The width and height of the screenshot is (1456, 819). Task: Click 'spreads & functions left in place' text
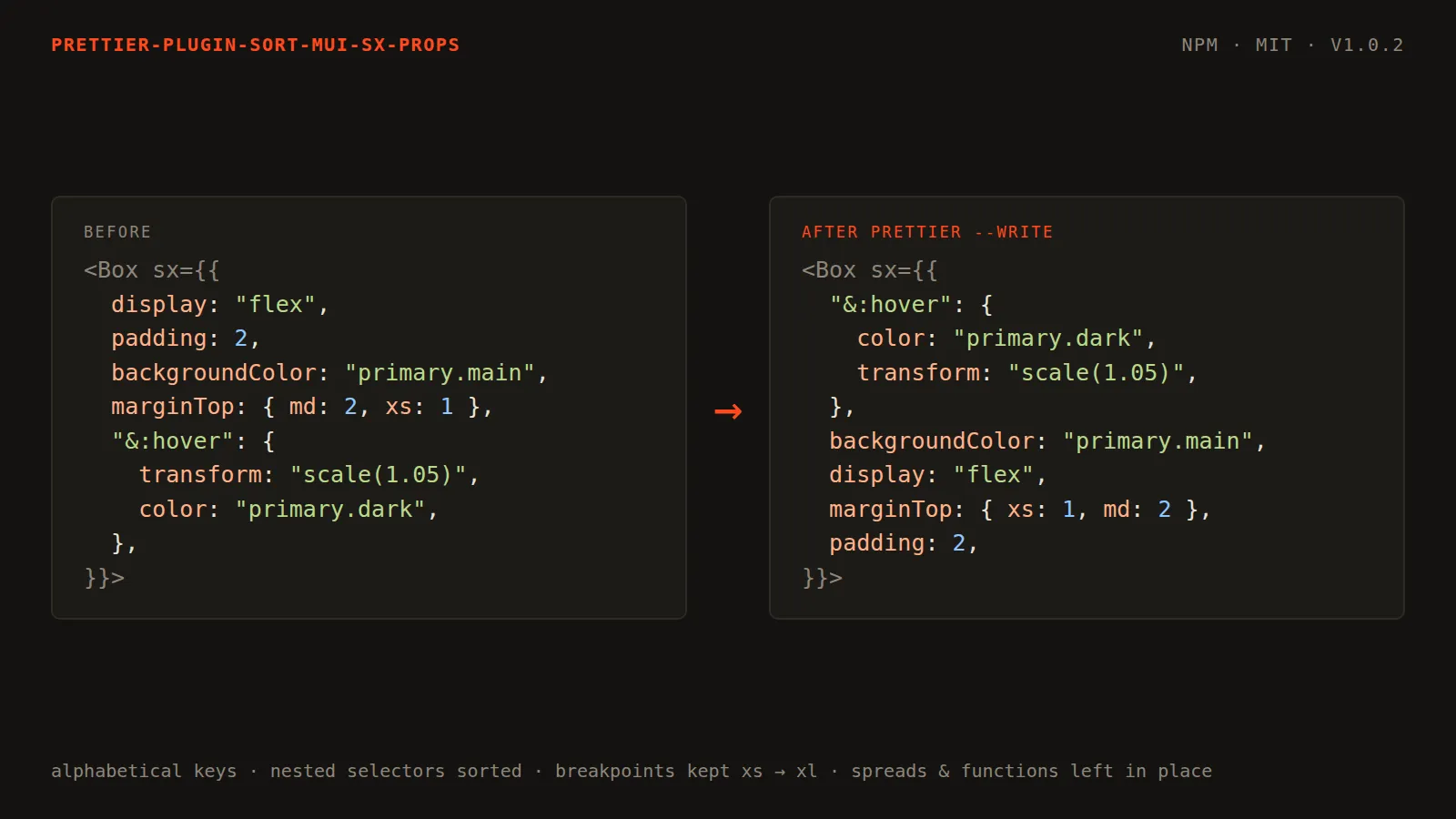(x=1031, y=771)
